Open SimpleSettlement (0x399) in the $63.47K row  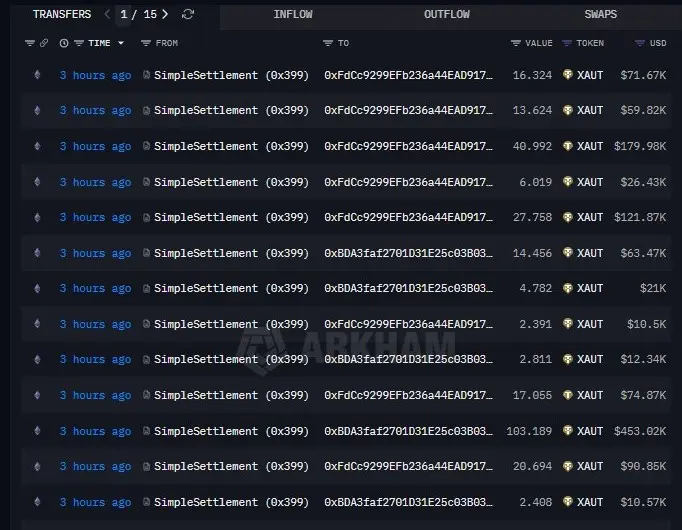(231, 253)
